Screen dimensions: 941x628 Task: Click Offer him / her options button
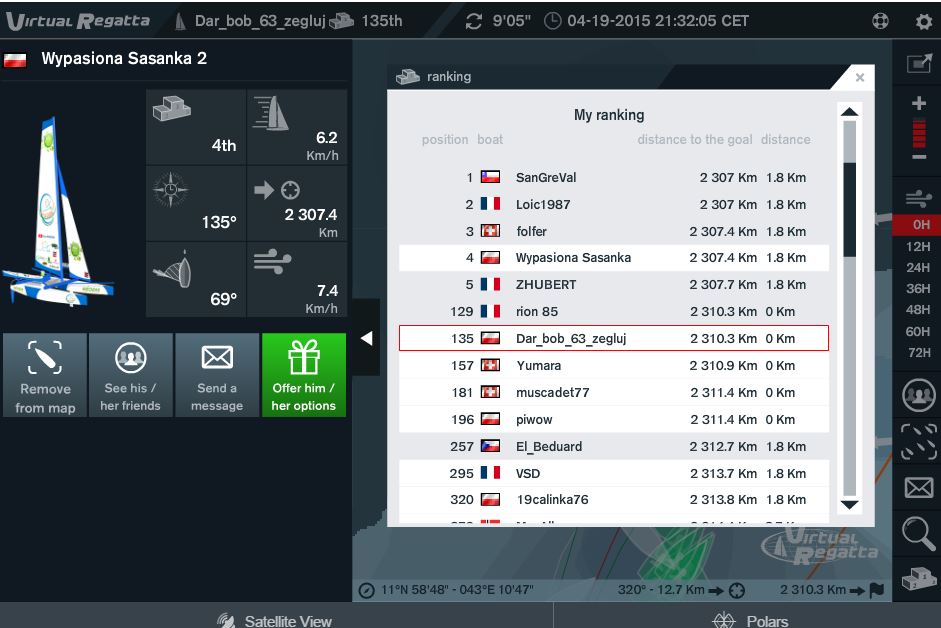click(x=304, y=375)
